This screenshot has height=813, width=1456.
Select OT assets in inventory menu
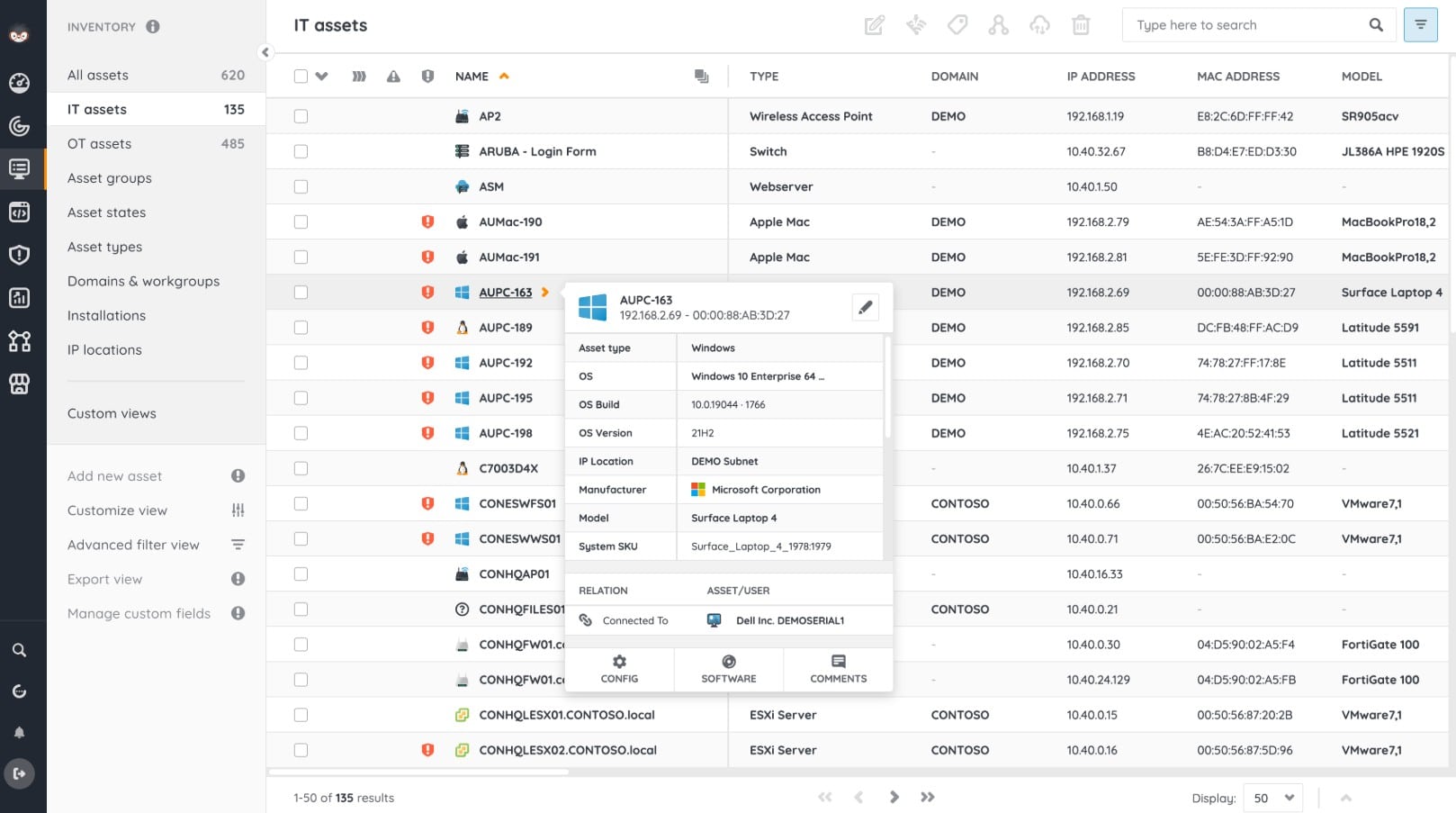(x=99, y=144)
